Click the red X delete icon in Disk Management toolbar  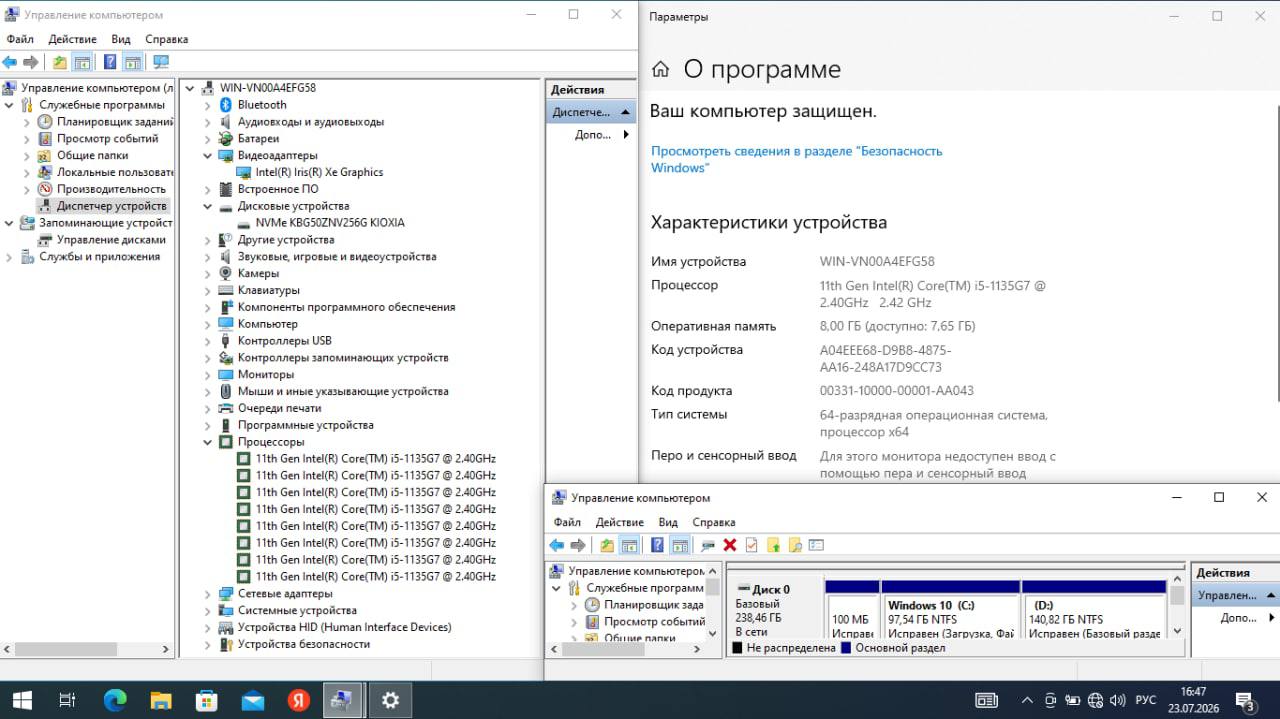click(730, 545)
